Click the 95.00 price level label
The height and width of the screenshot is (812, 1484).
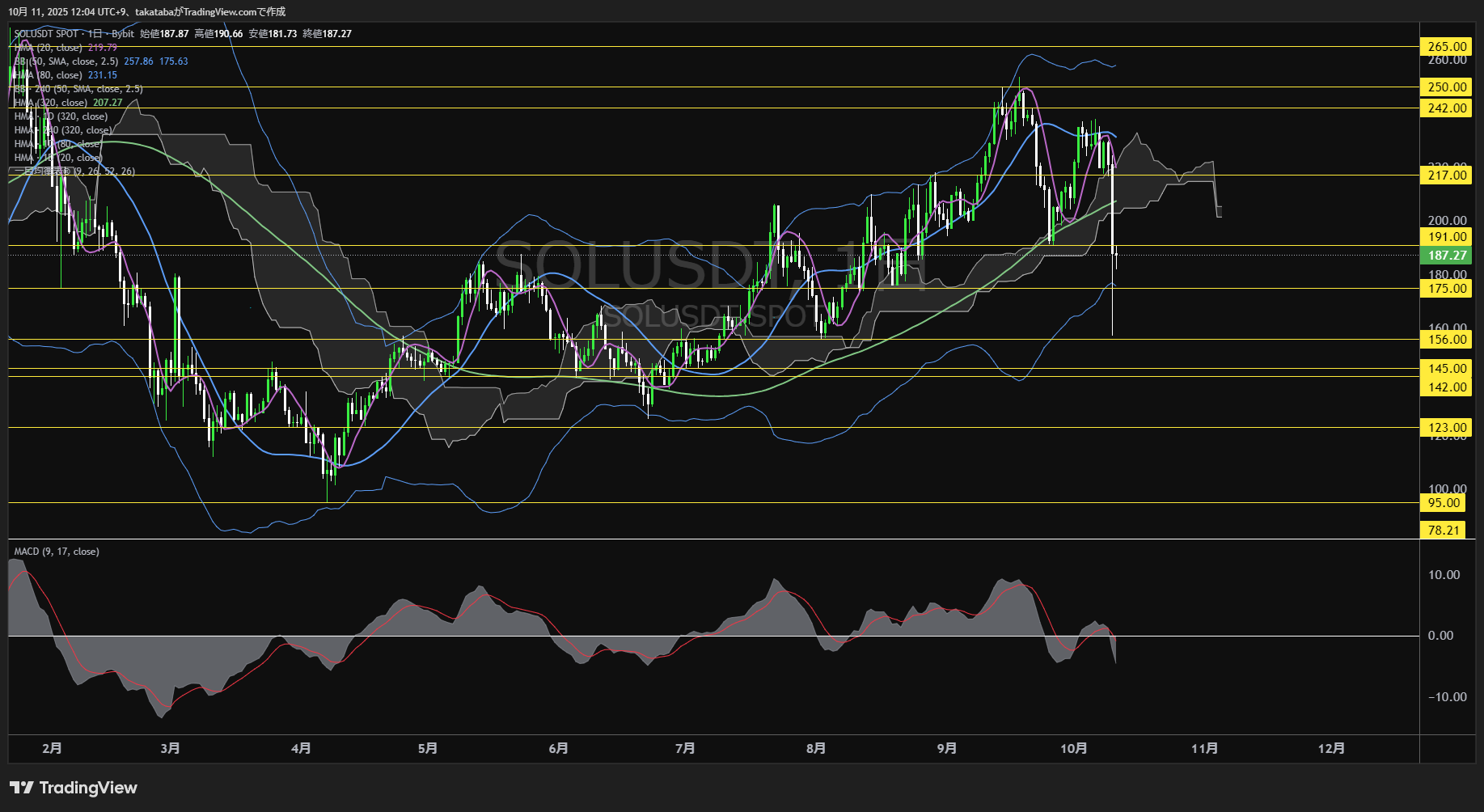click(1443, 503)
